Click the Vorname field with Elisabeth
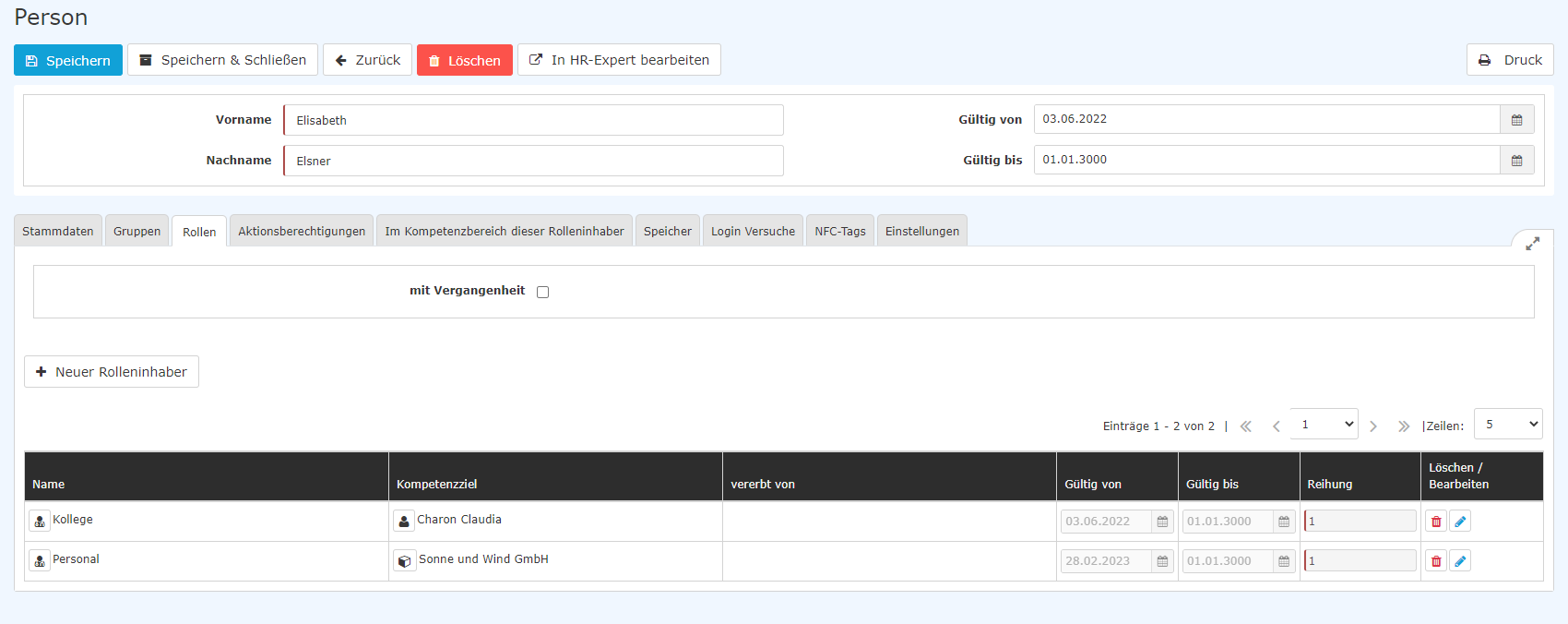The width and height of the screenshot is (1568, 624). (533, 120)
